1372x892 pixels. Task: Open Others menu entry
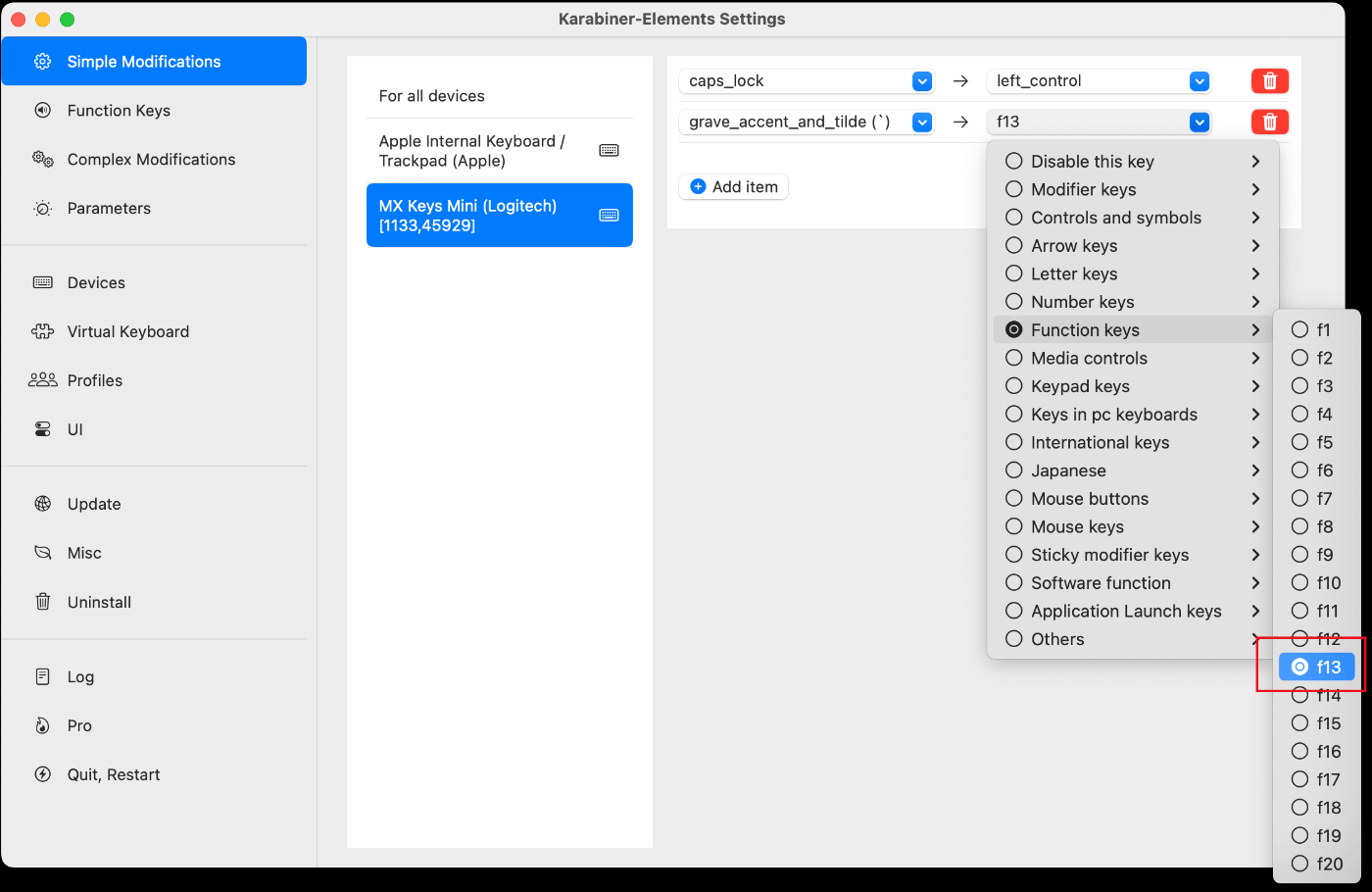tap(1132, 639)
